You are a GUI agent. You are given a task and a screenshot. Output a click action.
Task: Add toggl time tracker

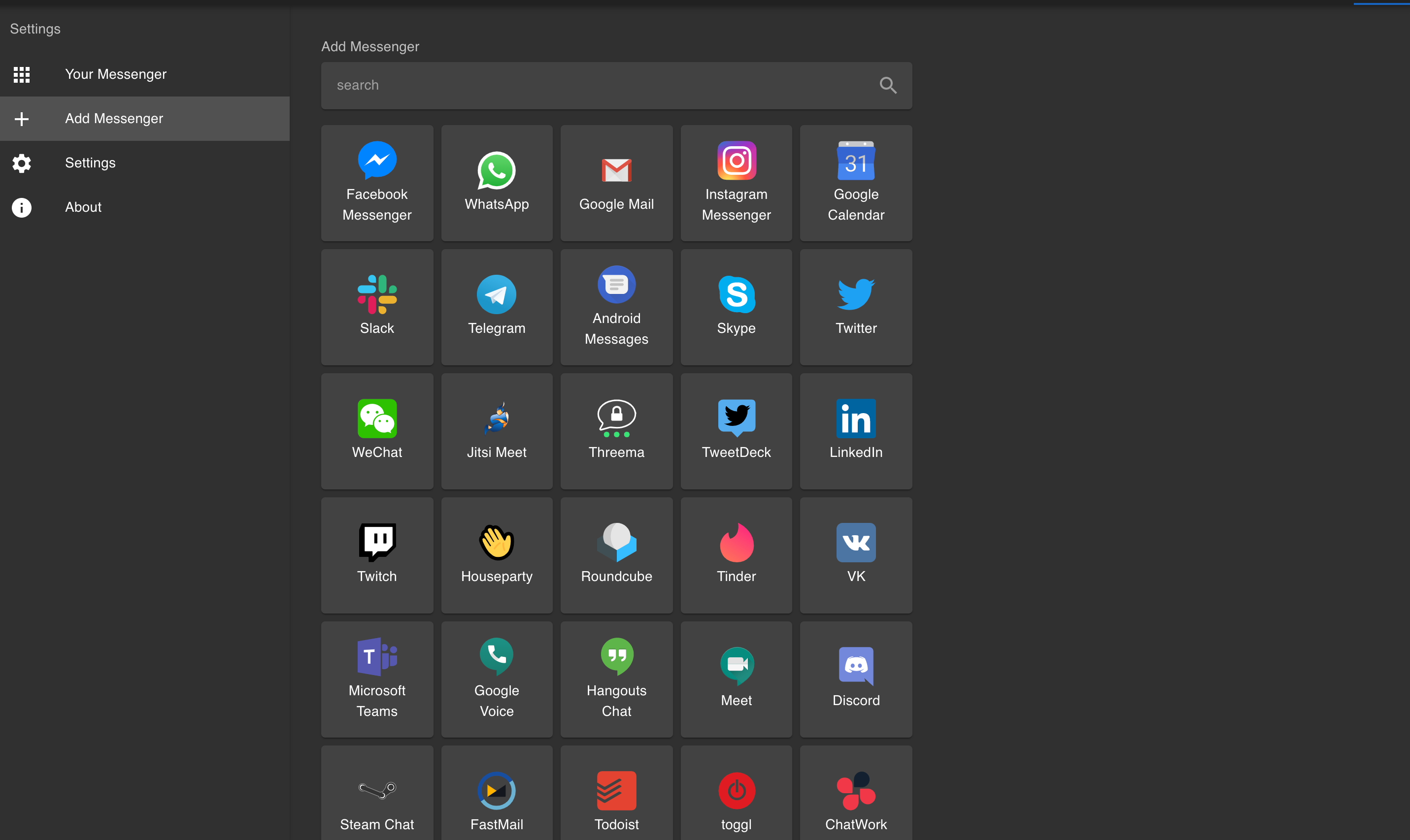tap(736, 793)
